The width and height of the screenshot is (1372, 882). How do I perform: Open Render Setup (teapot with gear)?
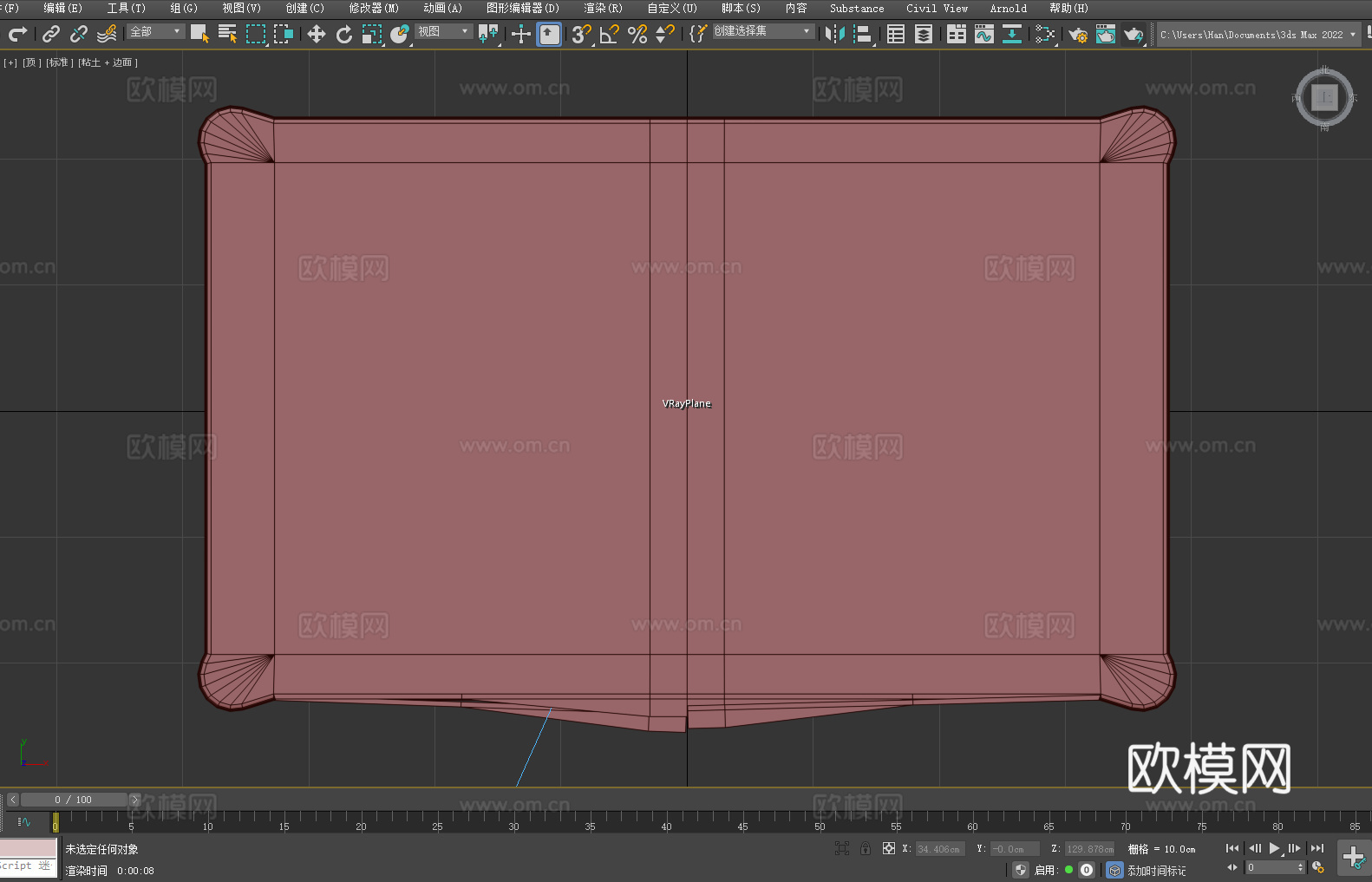click(1077, 34)
